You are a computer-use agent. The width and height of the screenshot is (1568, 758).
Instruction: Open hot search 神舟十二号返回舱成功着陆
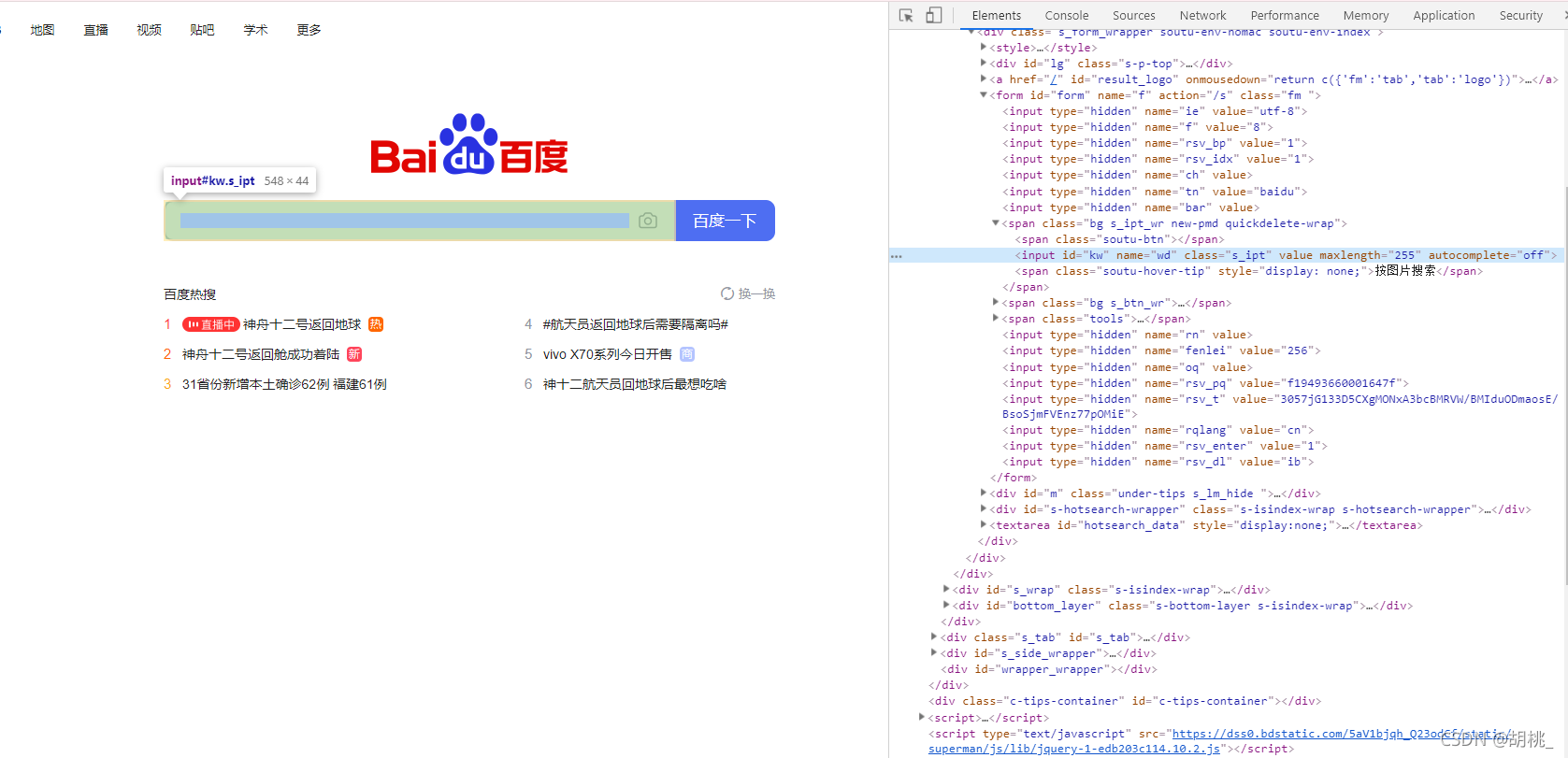coord(261,354)
